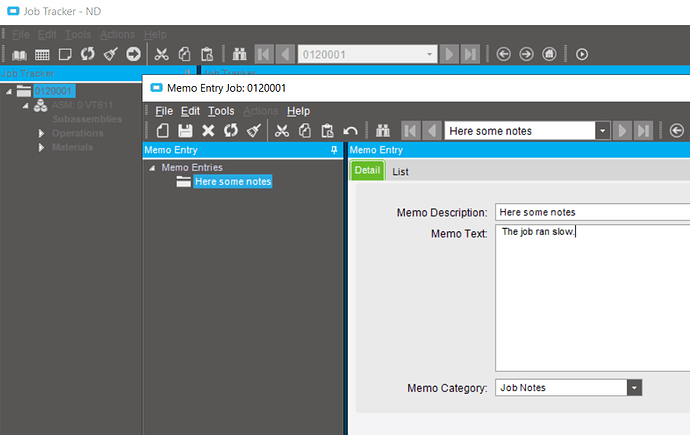690x435 pixels.
Task: Open the Tools menu in Job Tracker
Action: [78, 34]
